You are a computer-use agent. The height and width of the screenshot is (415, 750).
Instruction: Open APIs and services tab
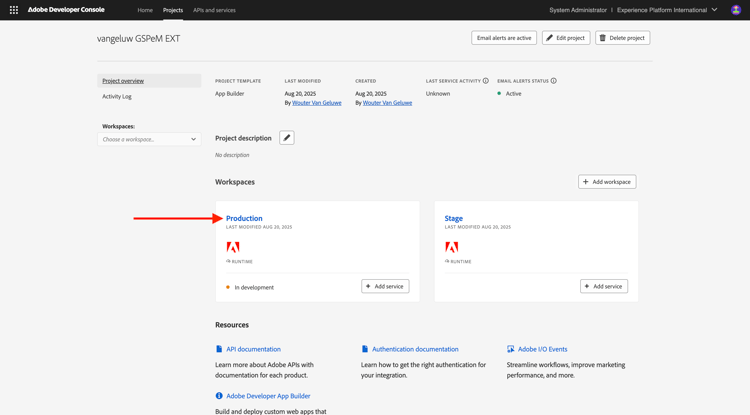[x=214, y=10]
